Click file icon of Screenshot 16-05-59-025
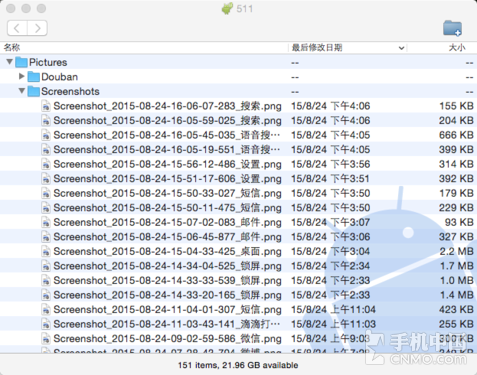Image resolution: width=477 pixels, height=375 pixels. pos(46,120)
